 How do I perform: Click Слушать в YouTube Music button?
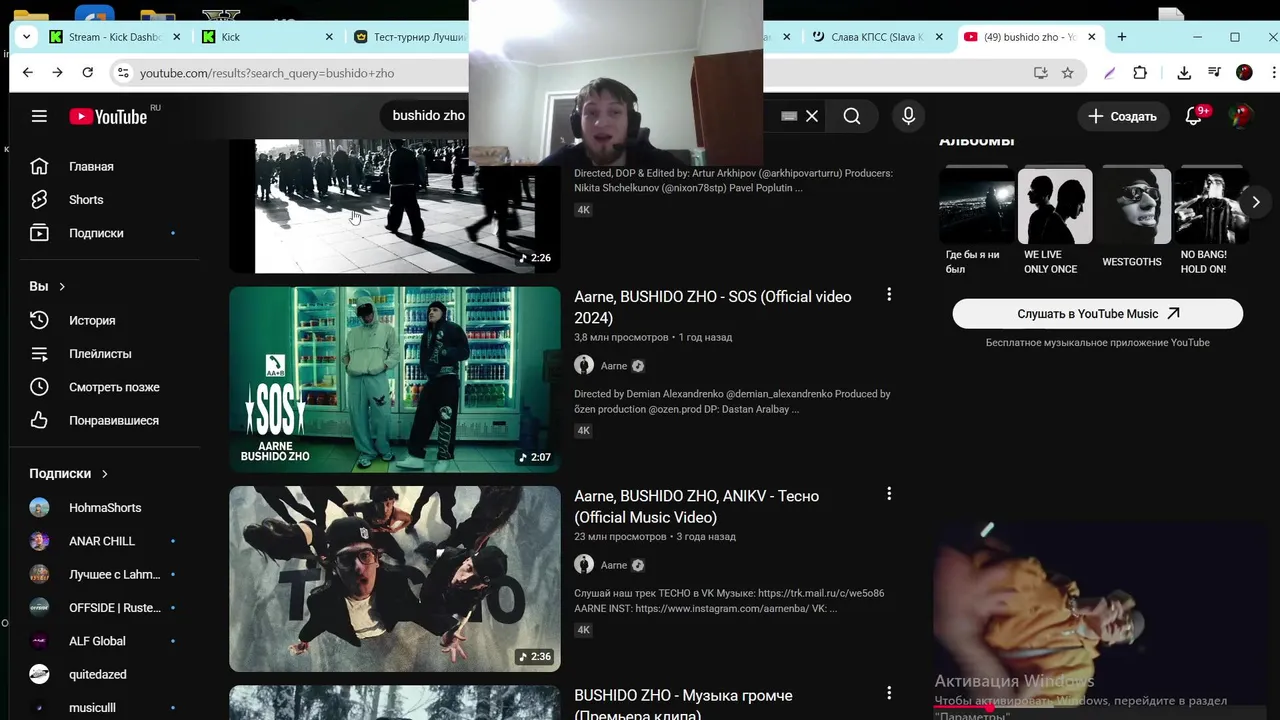pyautogui.click(x=1098, y=314)
